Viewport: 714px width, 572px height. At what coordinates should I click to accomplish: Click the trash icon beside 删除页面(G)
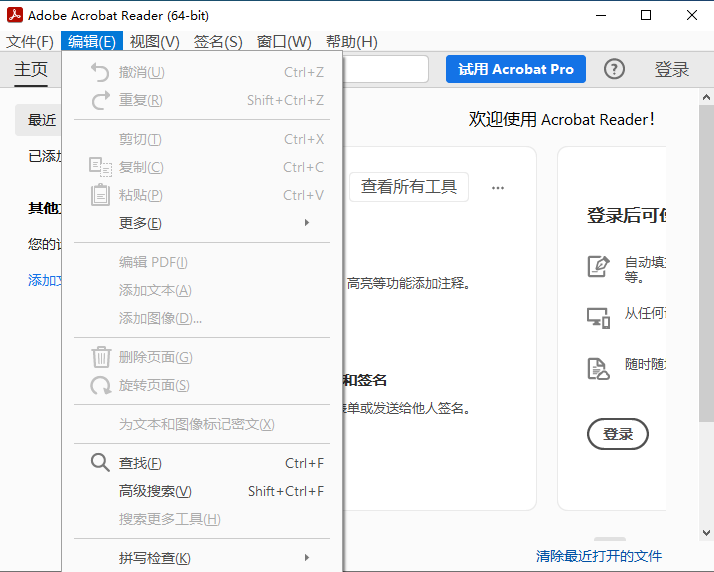pyautogui.click(x=101, y=357)
